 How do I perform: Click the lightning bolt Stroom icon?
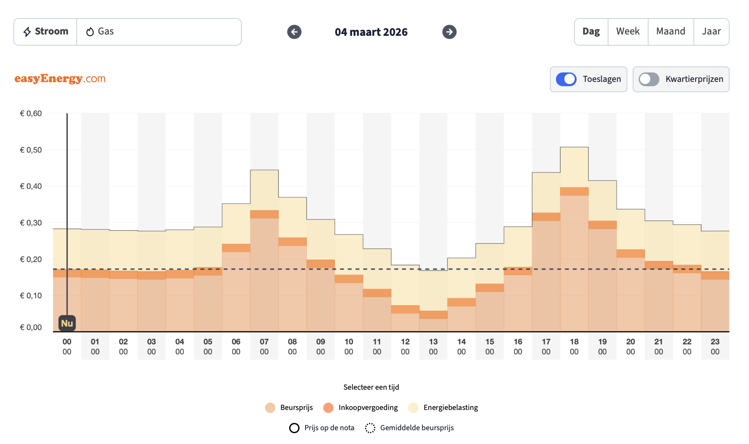27,32
